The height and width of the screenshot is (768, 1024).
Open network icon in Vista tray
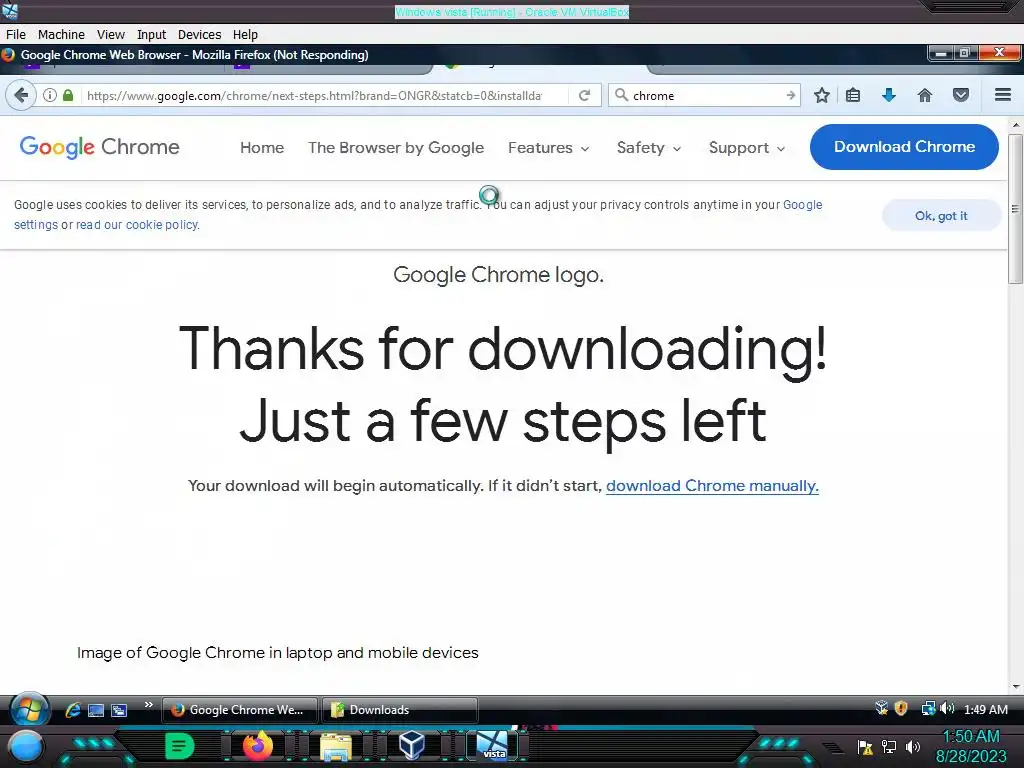[927, 709]
